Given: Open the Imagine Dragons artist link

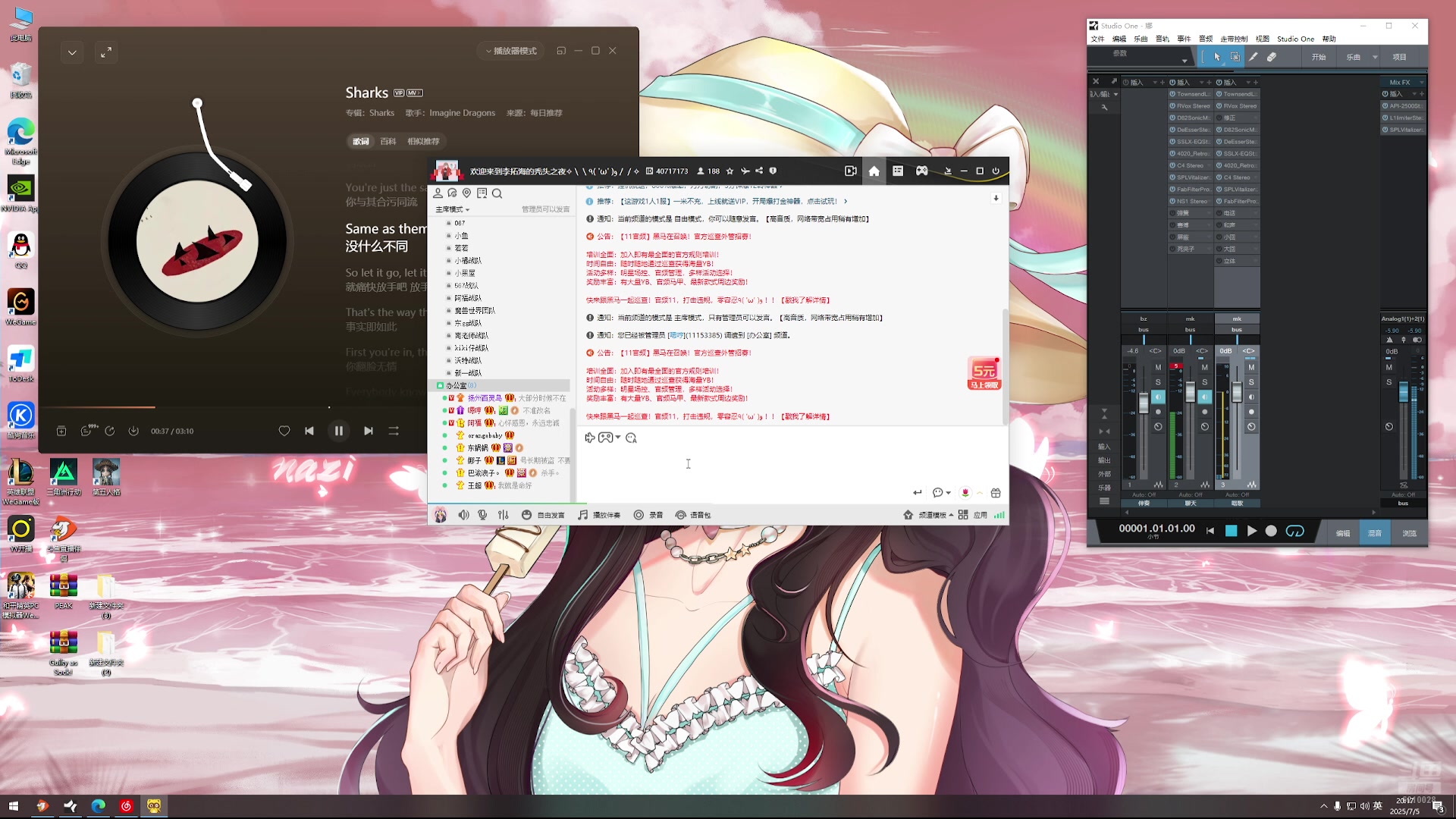Looking at the screenshot, I should pyautogui.click(x=462, y=113).
